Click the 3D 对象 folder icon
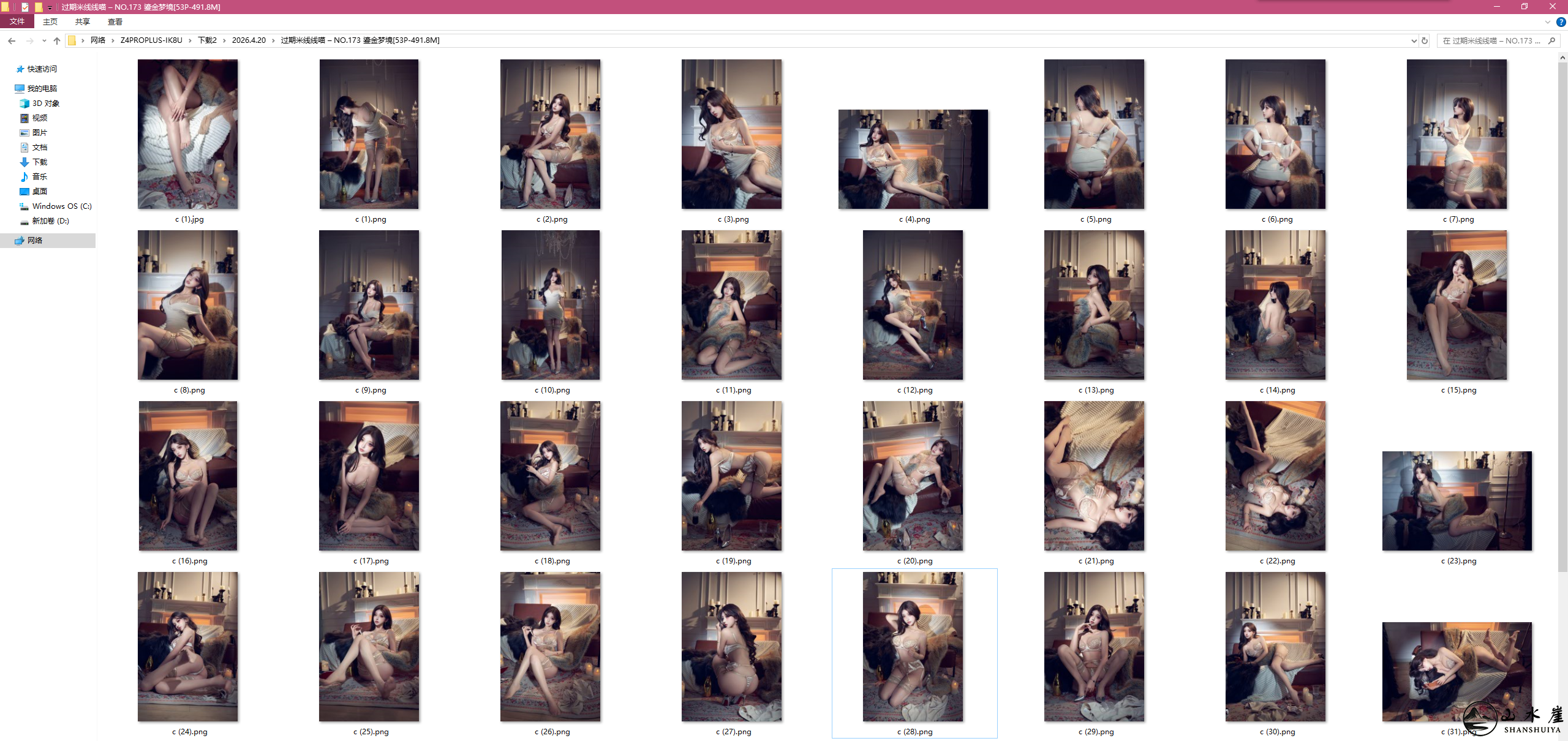The height and width of the screenshot is (741, 1568). tap(24, 103)
